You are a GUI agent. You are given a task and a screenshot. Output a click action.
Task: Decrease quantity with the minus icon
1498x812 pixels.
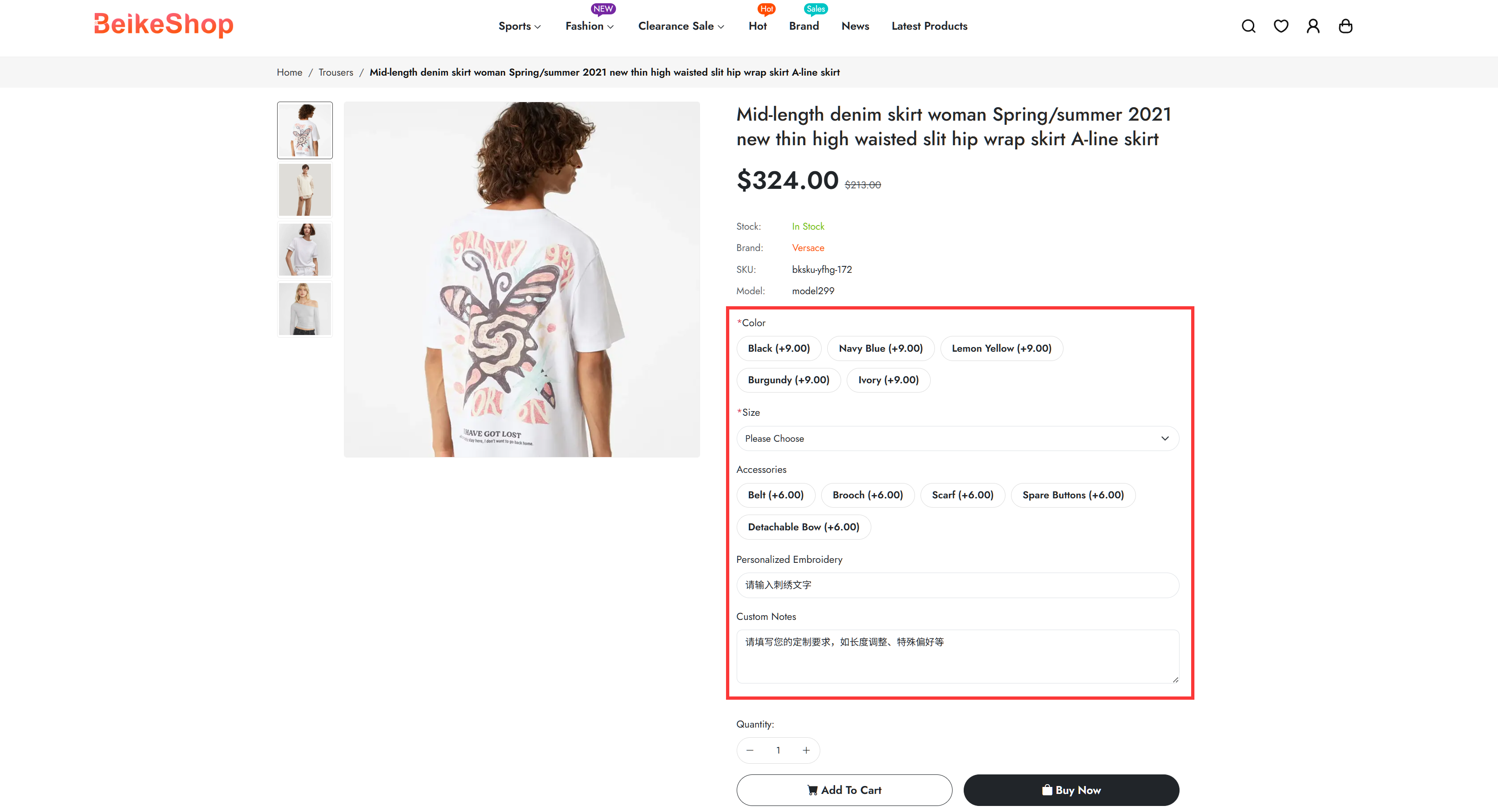point(750,750)
